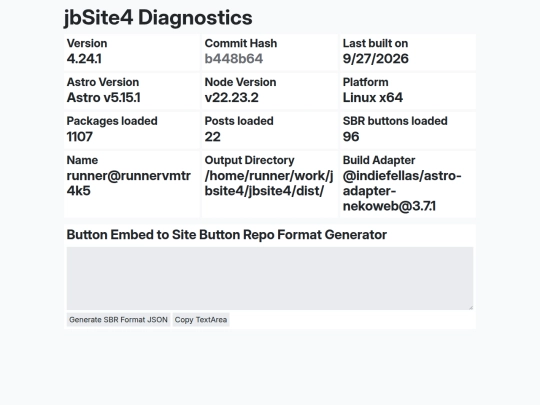Select packages loaded count 1107
Image resolution: width=540 pixels, height=405 pixels.
coord(80,137)
